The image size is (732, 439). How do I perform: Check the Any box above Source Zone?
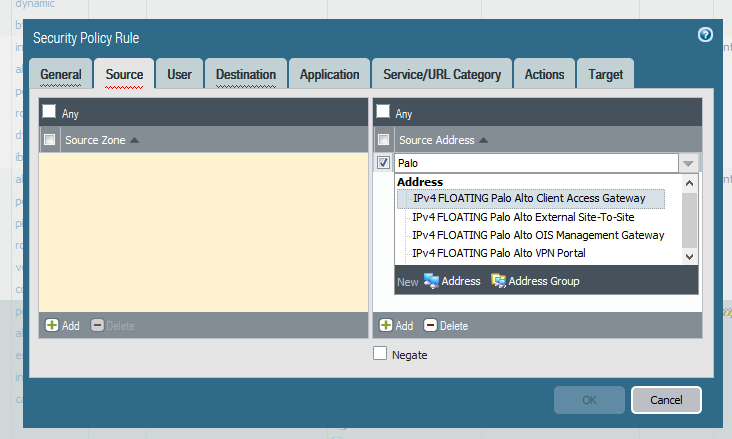tap(49, 112)
